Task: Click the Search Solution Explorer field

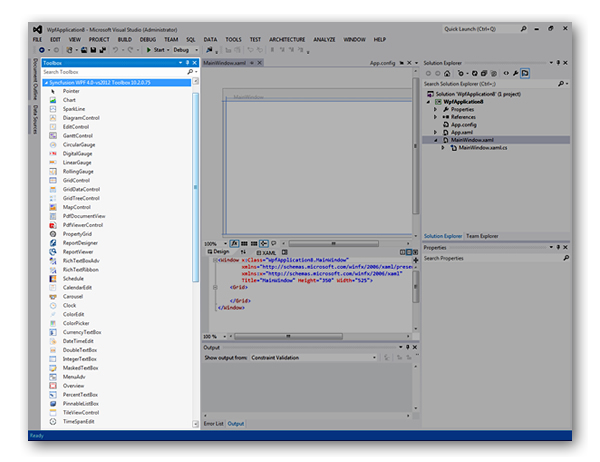Action: coord(490,84)
